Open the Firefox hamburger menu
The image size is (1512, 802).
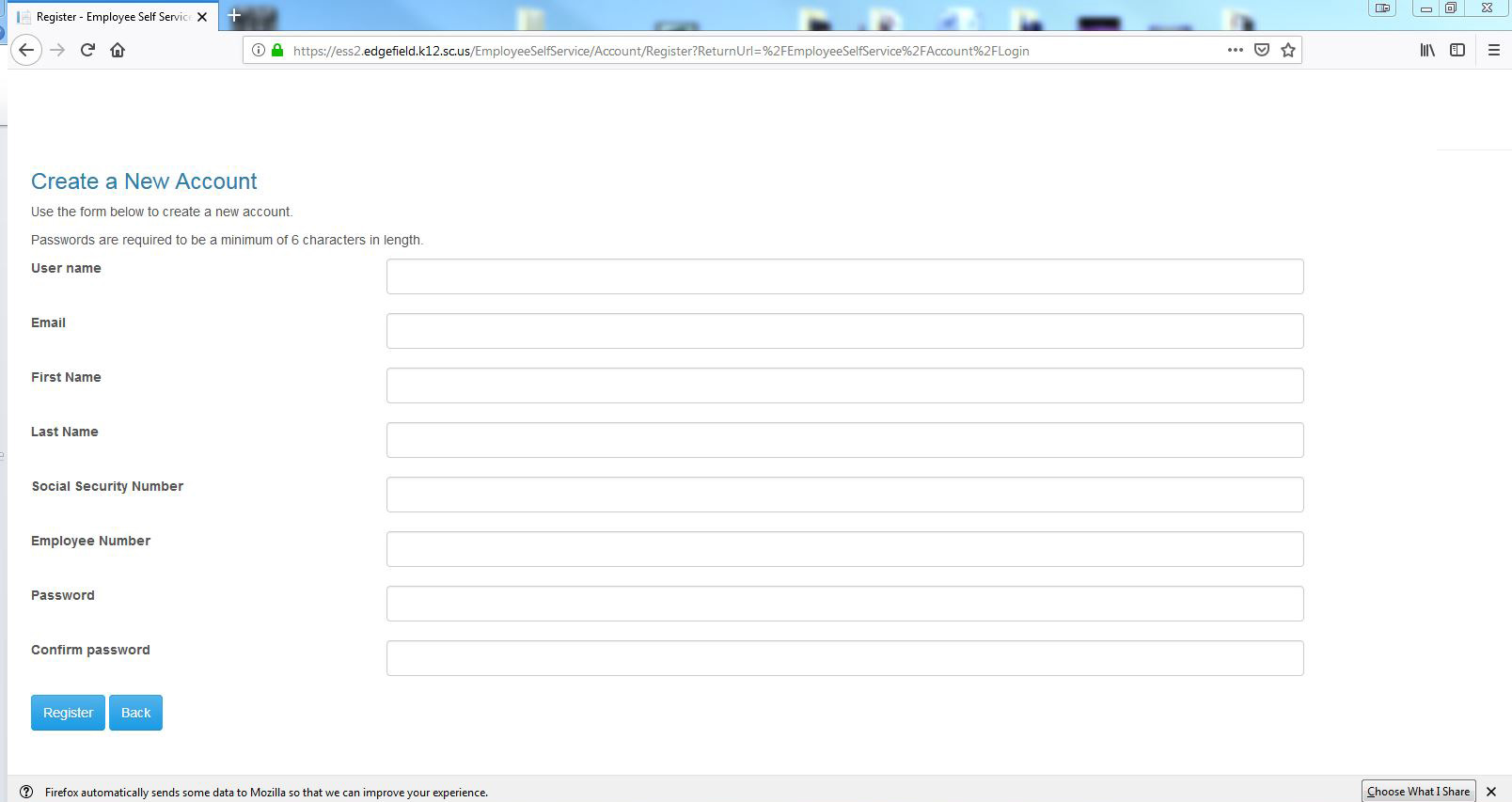1493,50
